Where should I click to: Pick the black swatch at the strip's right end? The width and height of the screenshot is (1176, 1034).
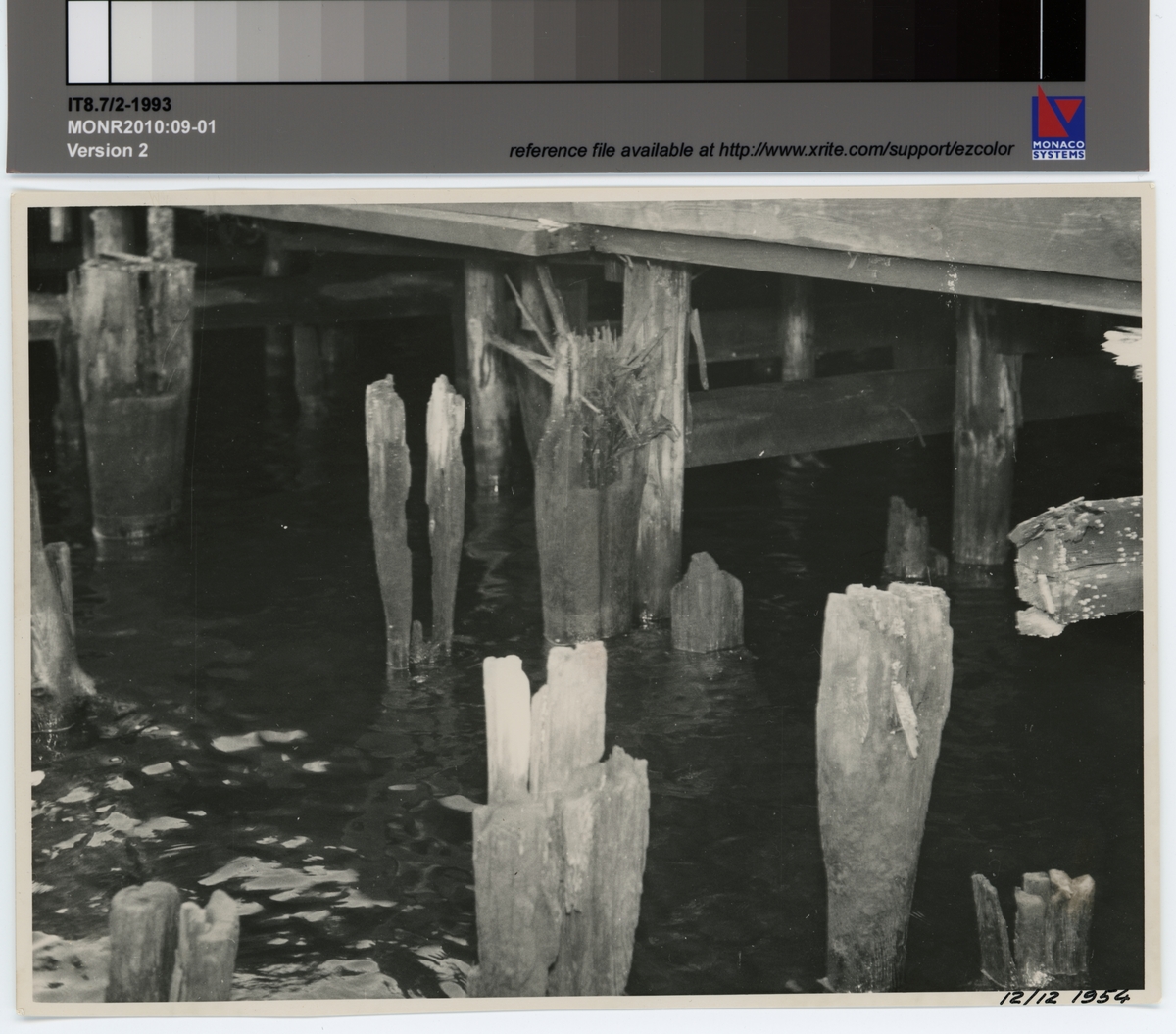[x=1062, y=41]
